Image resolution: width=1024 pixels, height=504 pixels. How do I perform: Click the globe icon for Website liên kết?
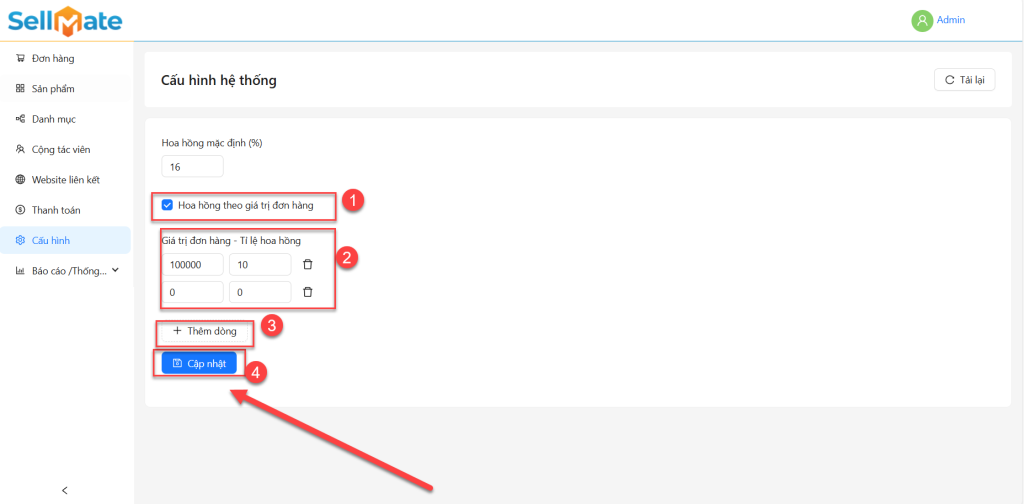click(x=21, y=180)
